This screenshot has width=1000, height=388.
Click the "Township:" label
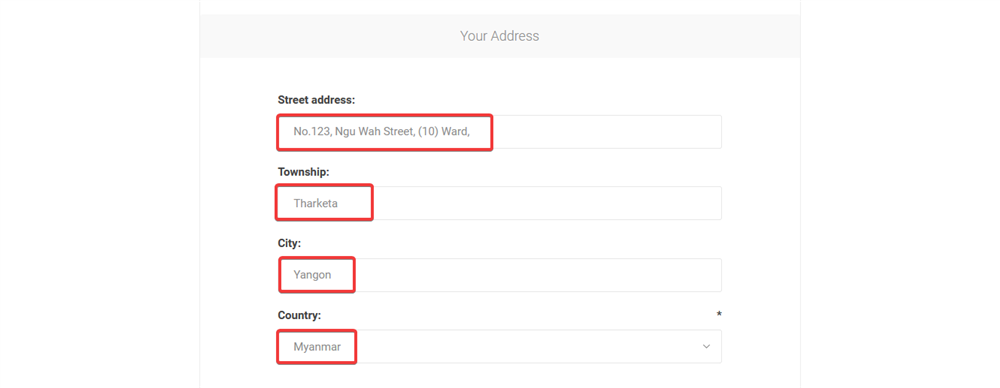(303, 172)
